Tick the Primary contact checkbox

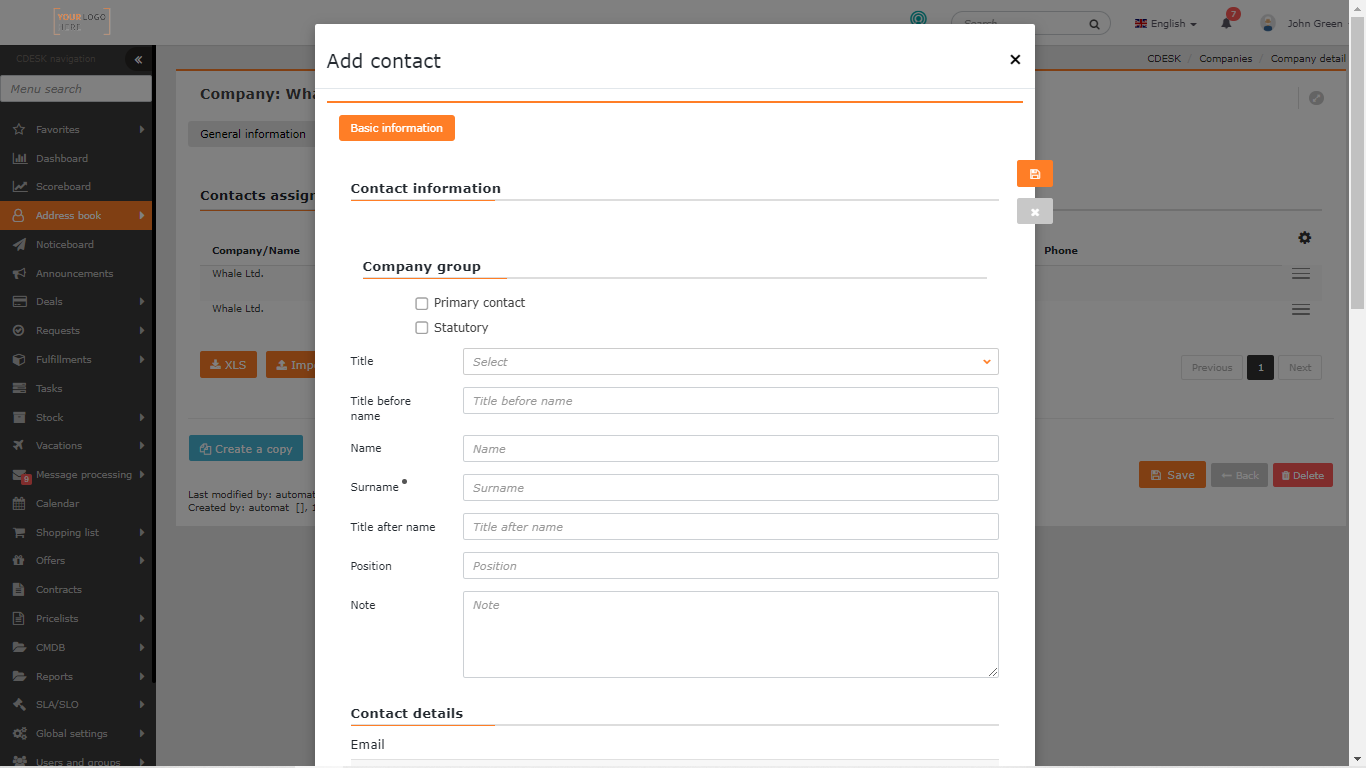422,303
